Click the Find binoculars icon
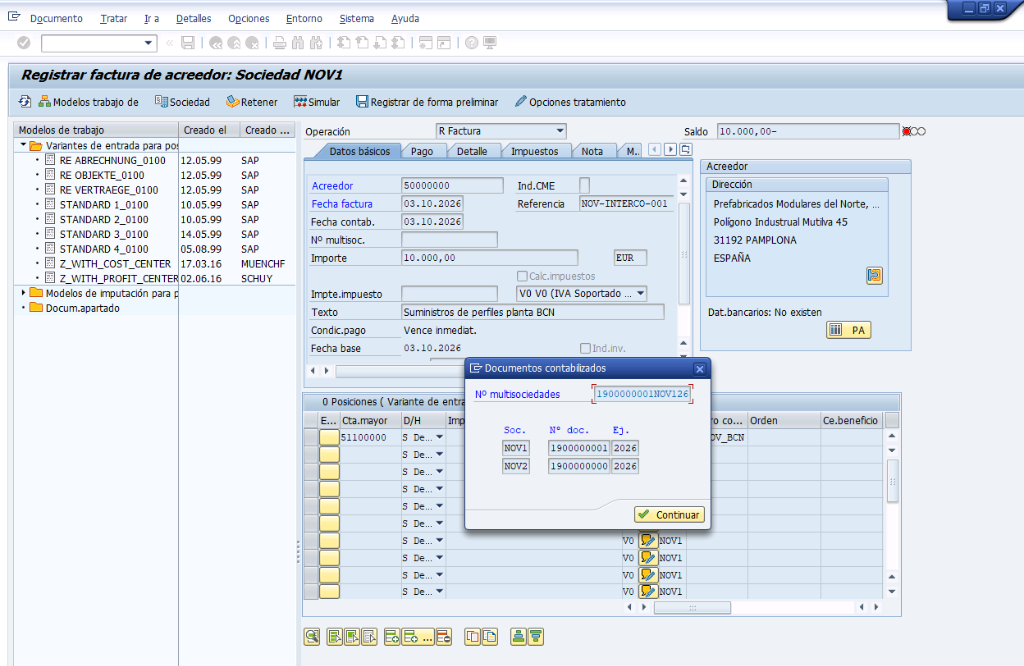 pyautogui.click(x=298, y=43)
